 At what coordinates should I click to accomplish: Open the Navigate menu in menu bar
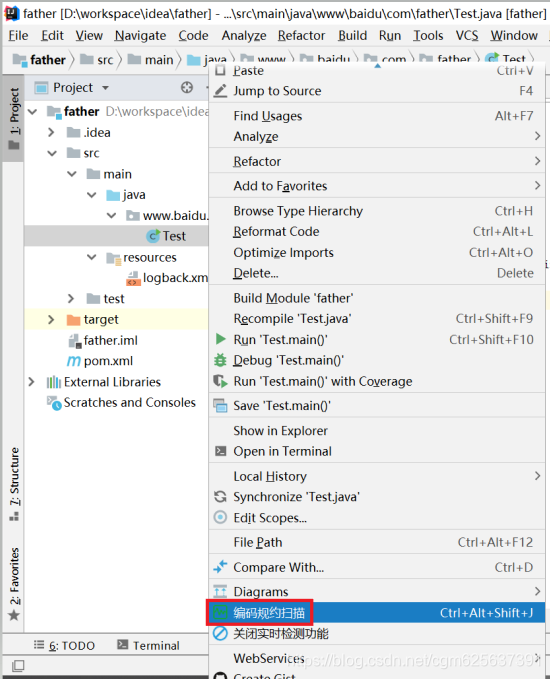(x=140, y=36)
